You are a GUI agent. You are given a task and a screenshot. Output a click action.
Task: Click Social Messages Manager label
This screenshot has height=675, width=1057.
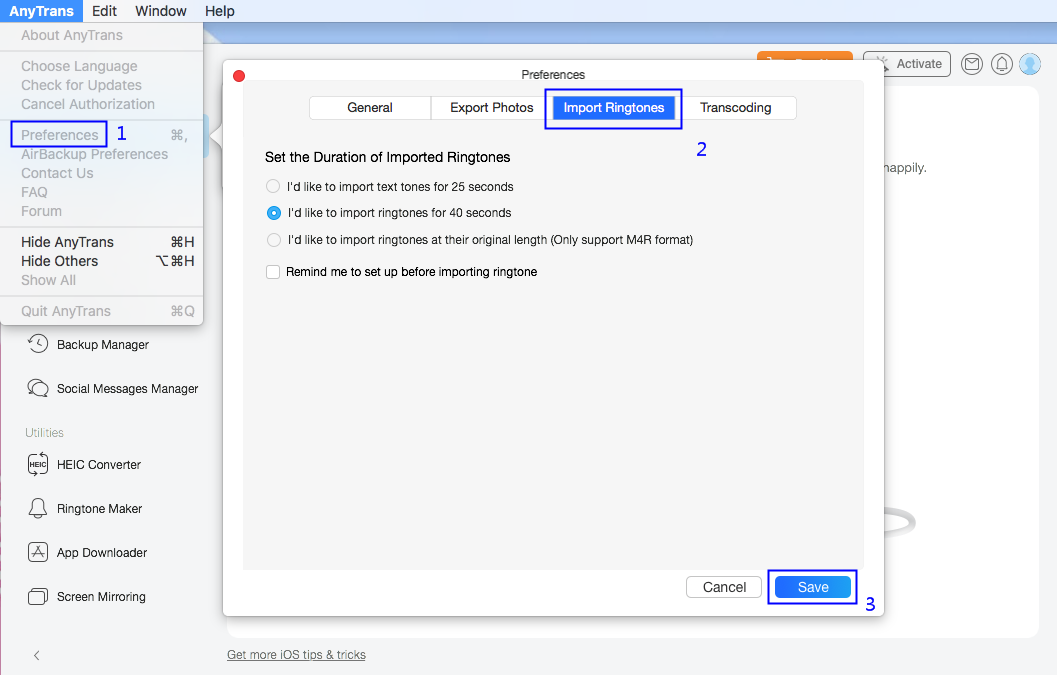127,388
